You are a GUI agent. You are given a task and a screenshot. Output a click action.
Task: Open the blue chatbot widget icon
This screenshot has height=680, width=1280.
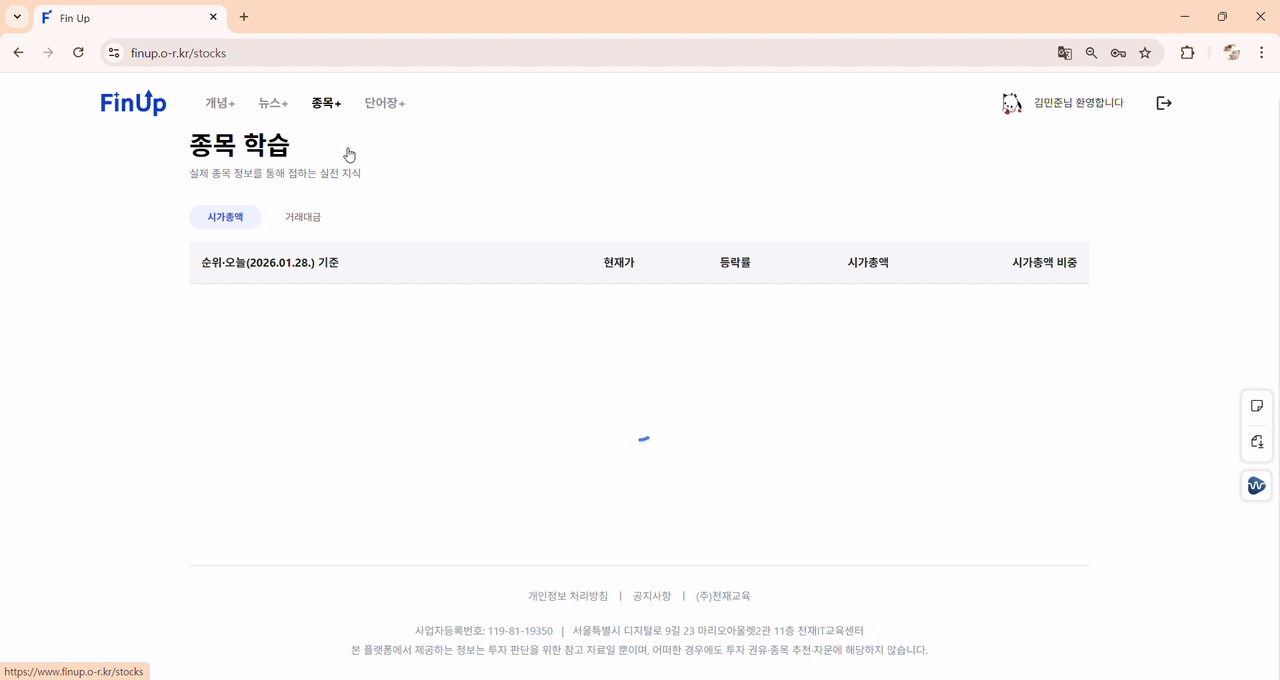pos(1256,485)
